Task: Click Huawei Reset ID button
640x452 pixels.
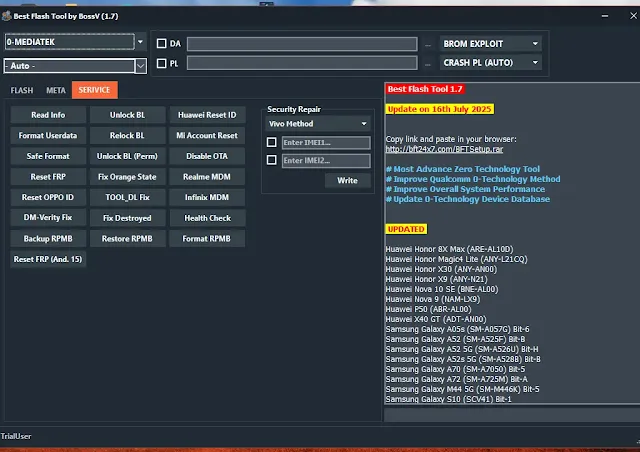Action: click(207, 115)
